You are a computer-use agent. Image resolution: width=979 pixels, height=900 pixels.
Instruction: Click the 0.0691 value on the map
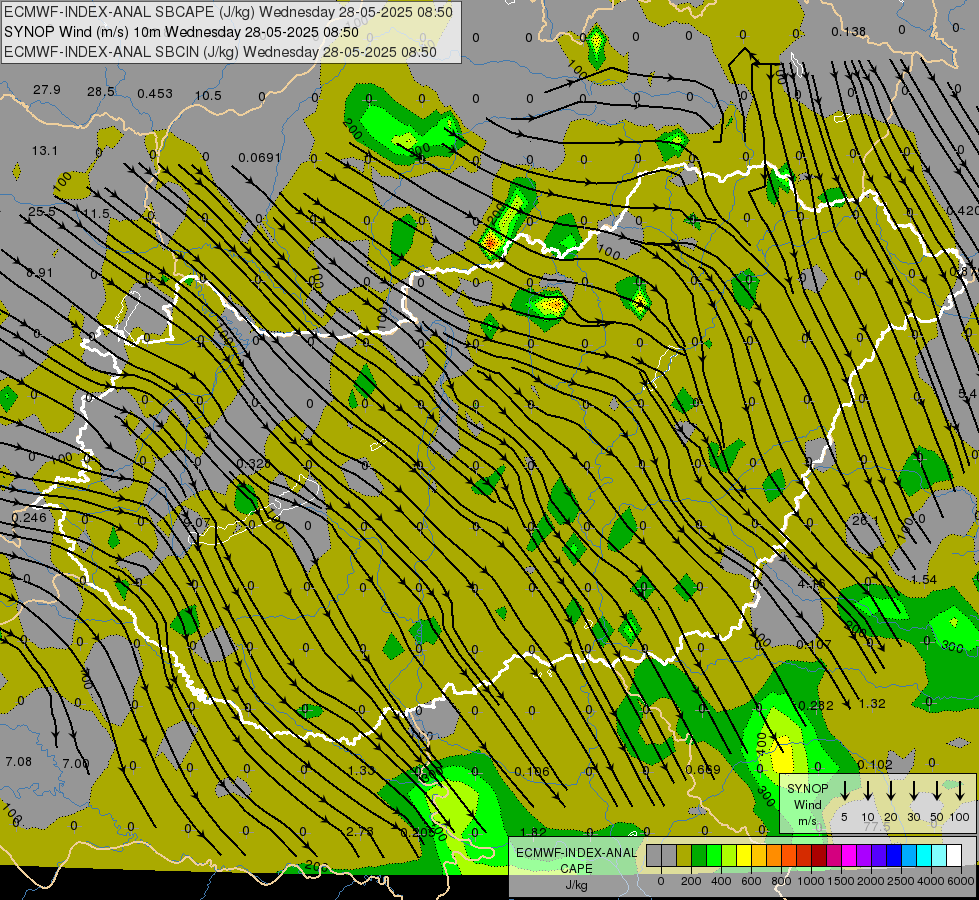pyautogui.click(x=260, y=158)
